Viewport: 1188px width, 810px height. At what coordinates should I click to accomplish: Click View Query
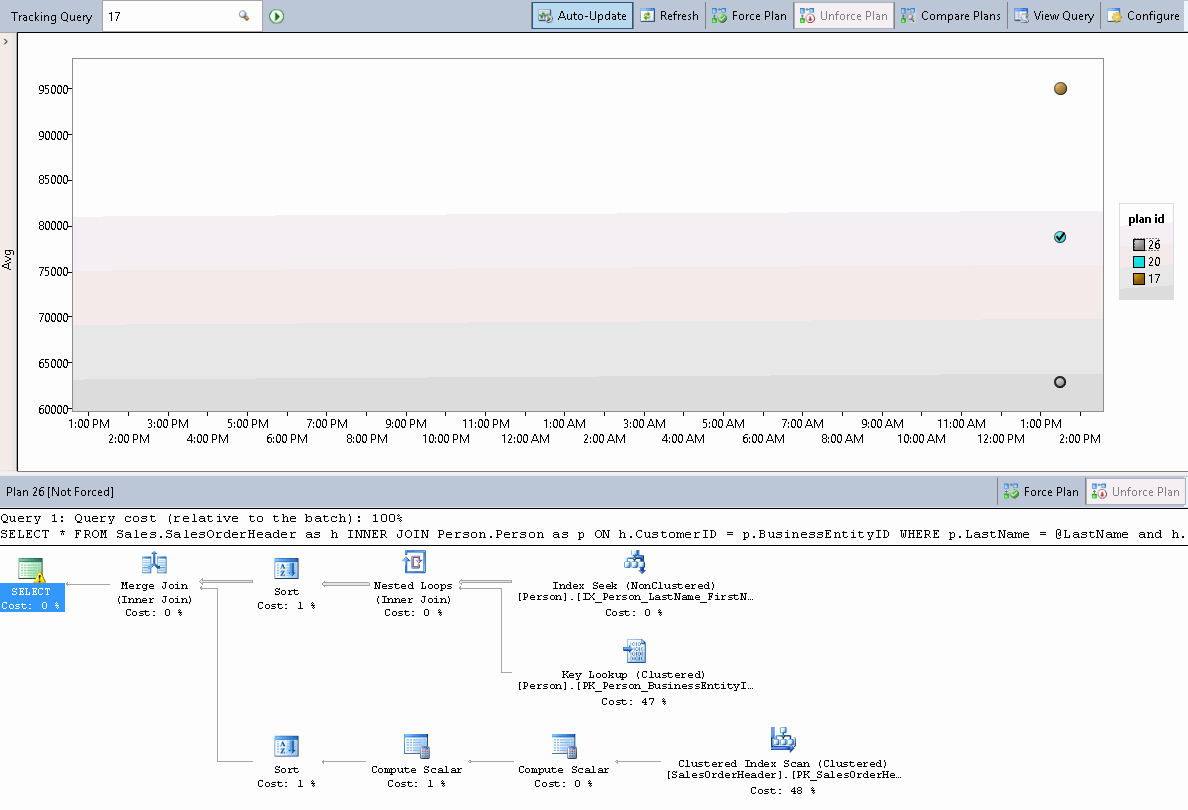click(x=1053, y=15)
